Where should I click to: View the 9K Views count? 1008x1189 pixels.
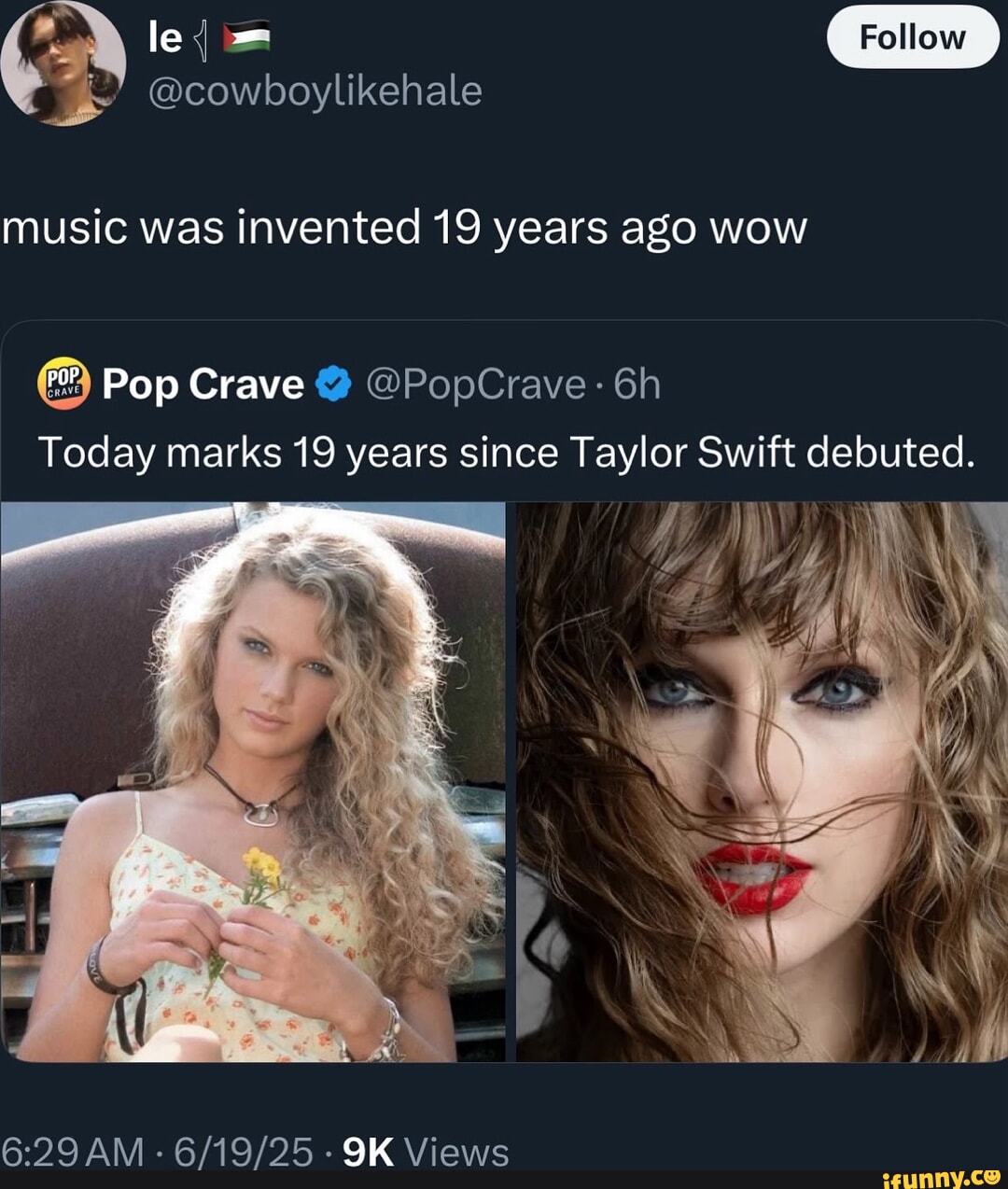click(426, 1153)
